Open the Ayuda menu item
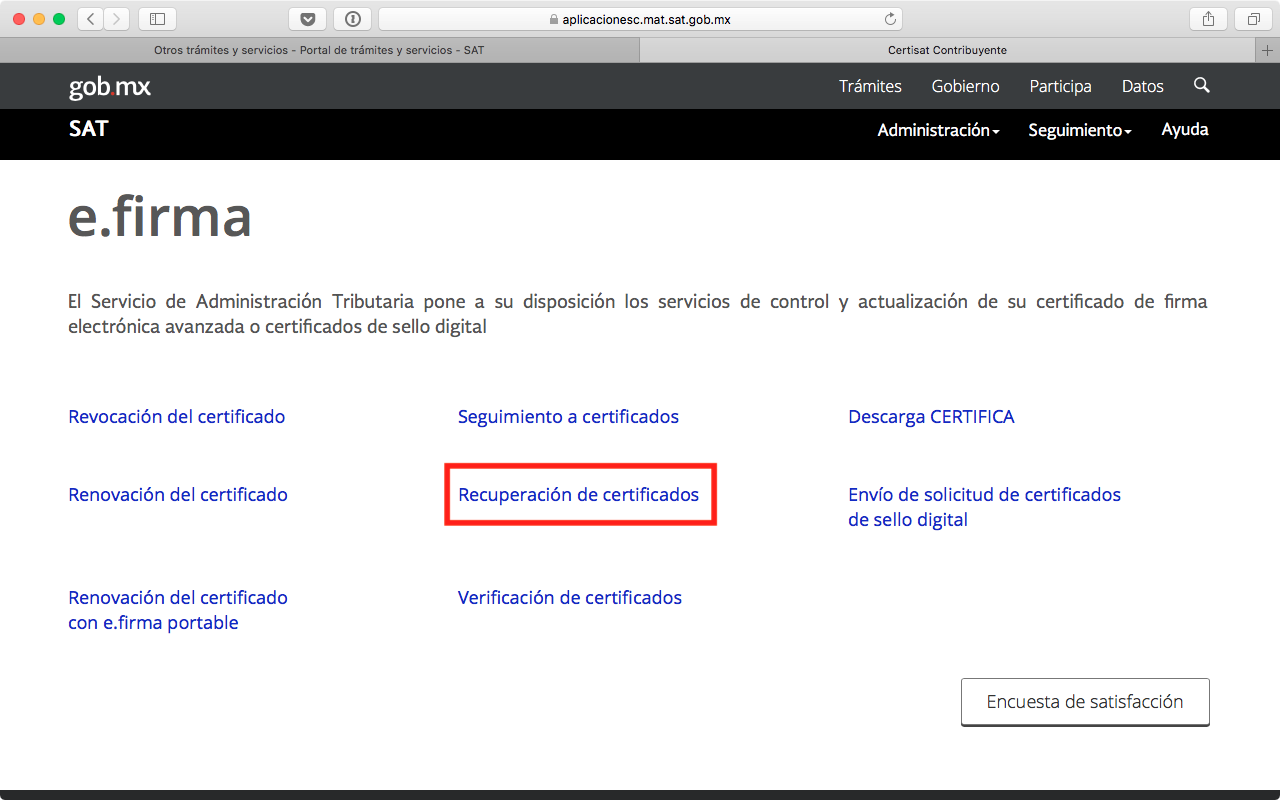The width and height of the screenshot is (1280, 800). coord(1185,129)
